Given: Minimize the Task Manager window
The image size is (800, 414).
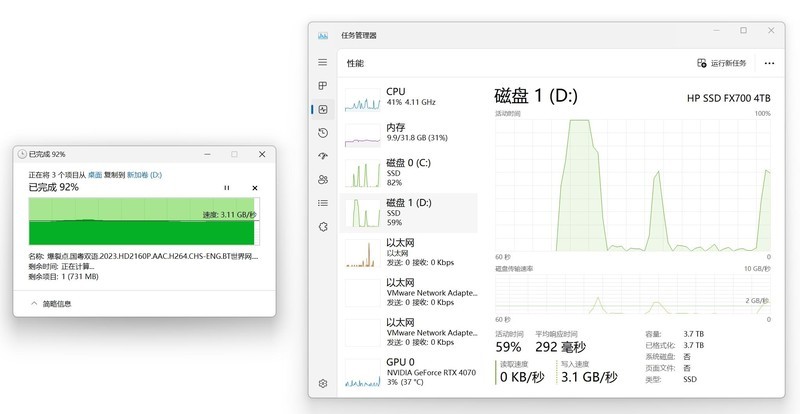Looking at the screenshot, I should click(716, 31).
